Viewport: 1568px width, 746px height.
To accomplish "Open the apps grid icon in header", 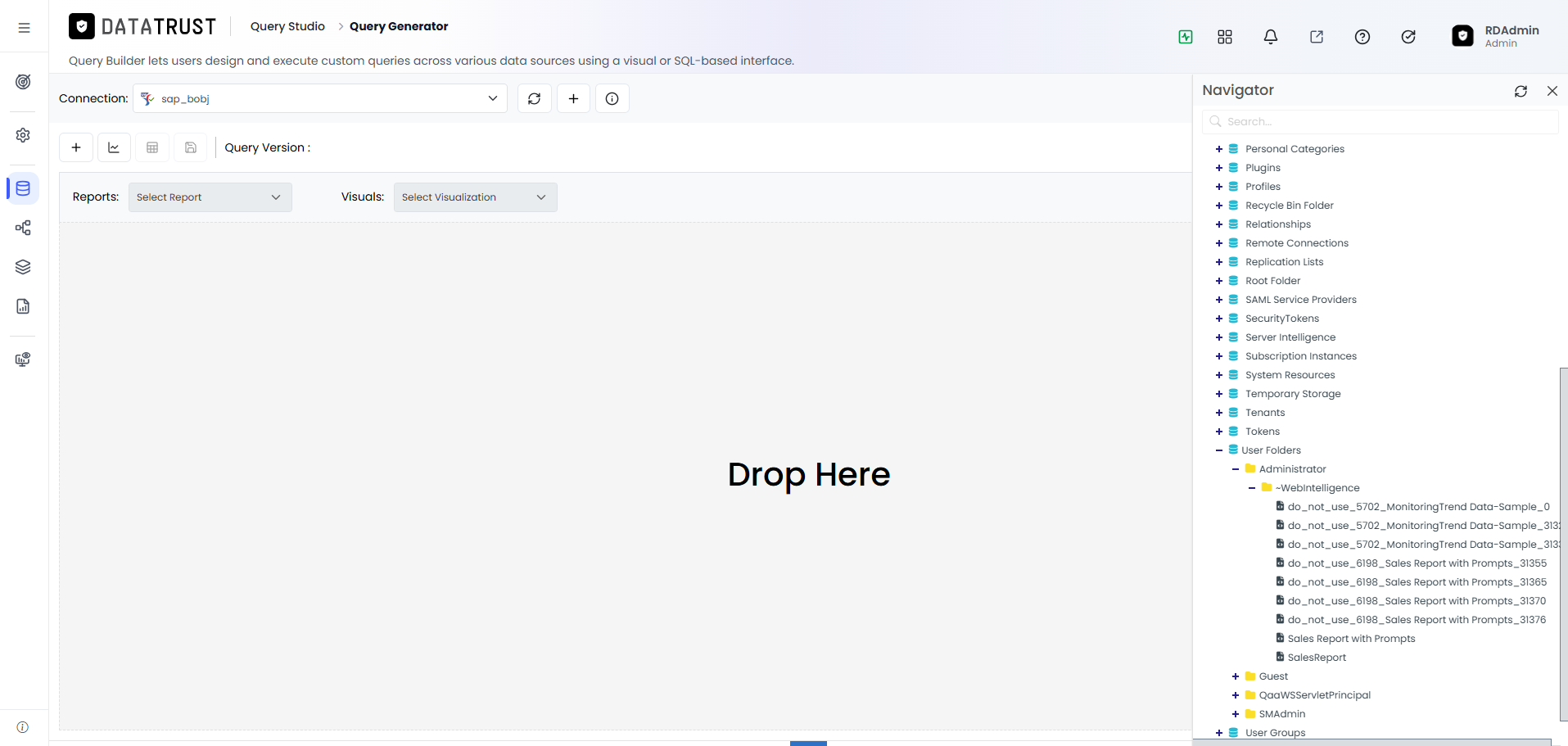I will 1225,37.
